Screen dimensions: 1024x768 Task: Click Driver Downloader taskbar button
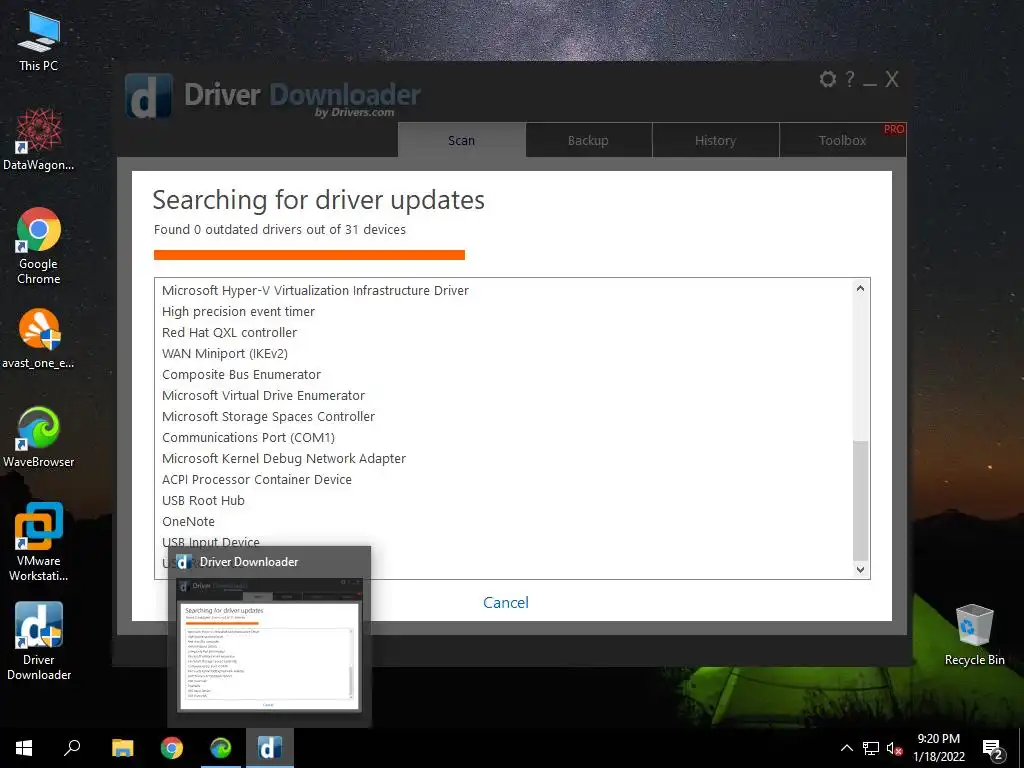(270, 748)
